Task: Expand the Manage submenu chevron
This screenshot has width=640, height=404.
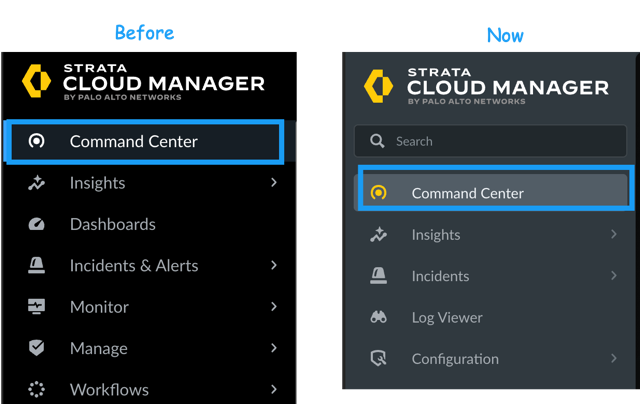Action: 273,348
